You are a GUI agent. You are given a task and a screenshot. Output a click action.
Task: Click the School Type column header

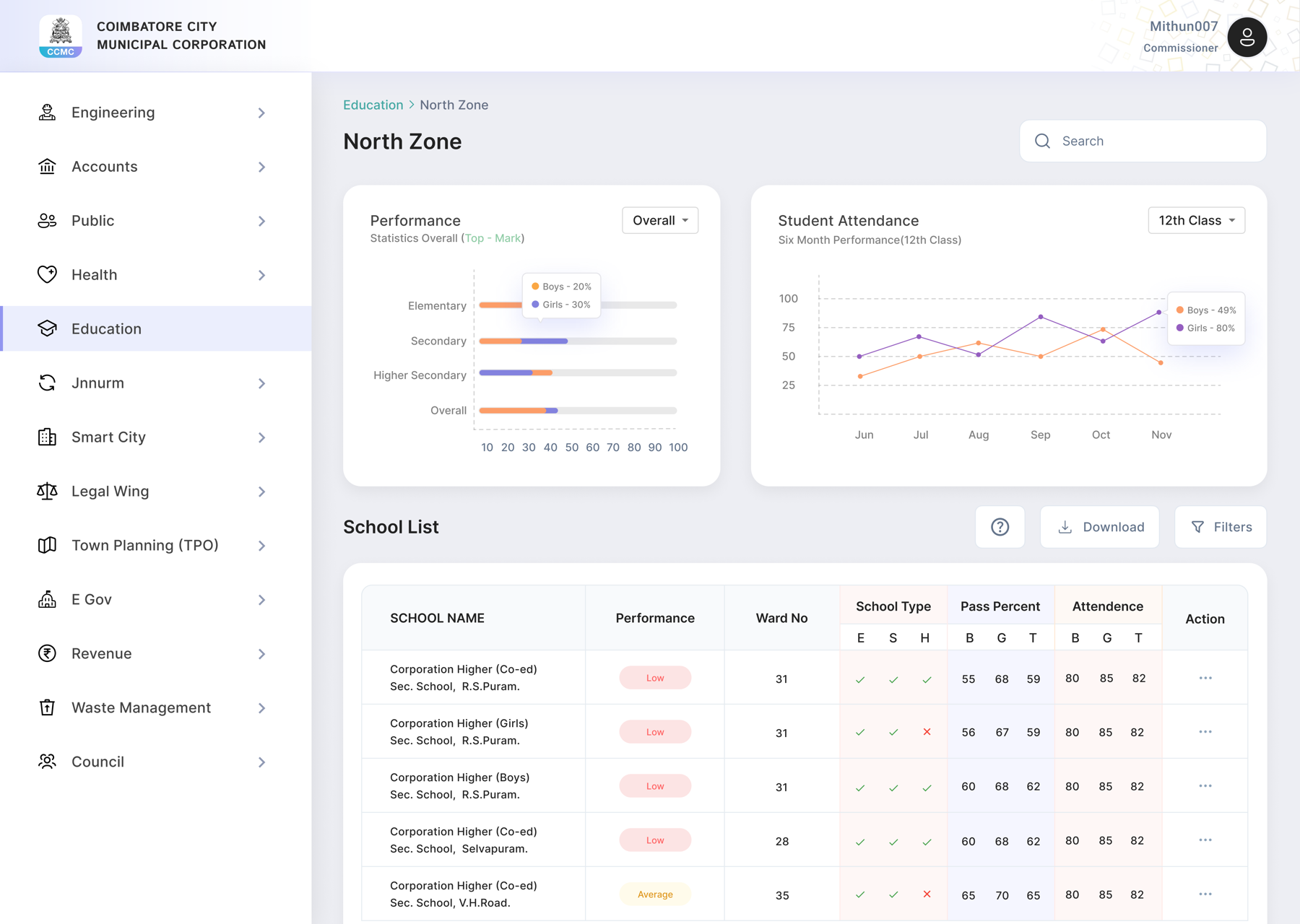893,606
